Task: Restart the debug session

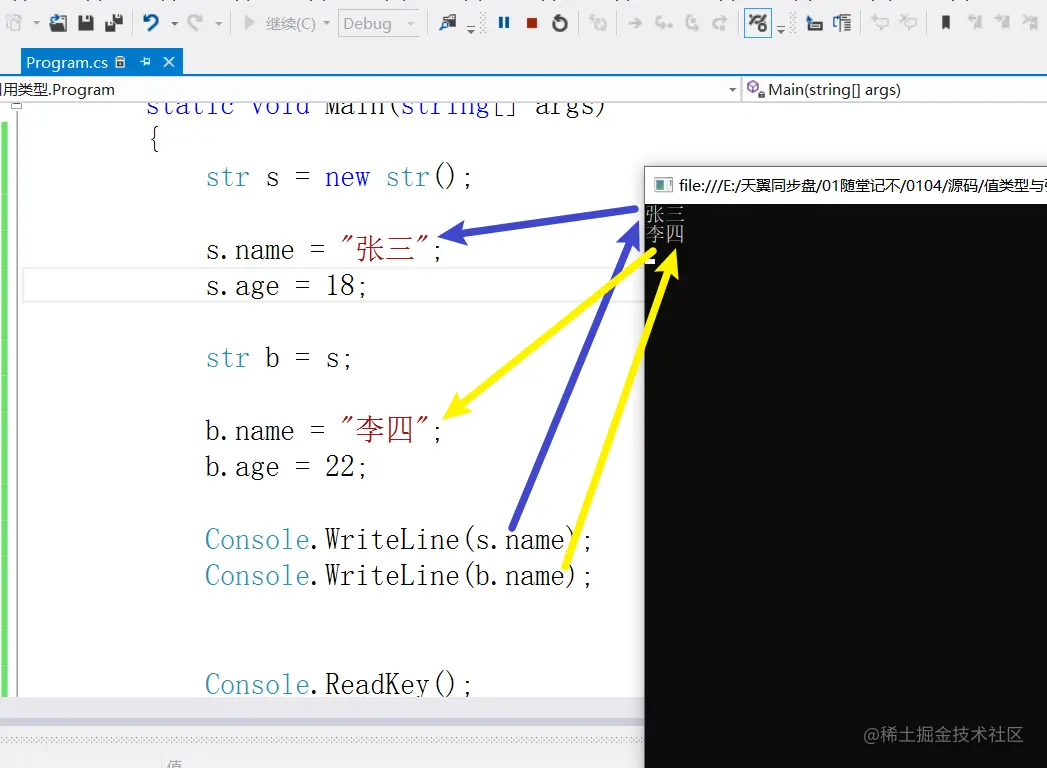Action: [x=560, y=23]
